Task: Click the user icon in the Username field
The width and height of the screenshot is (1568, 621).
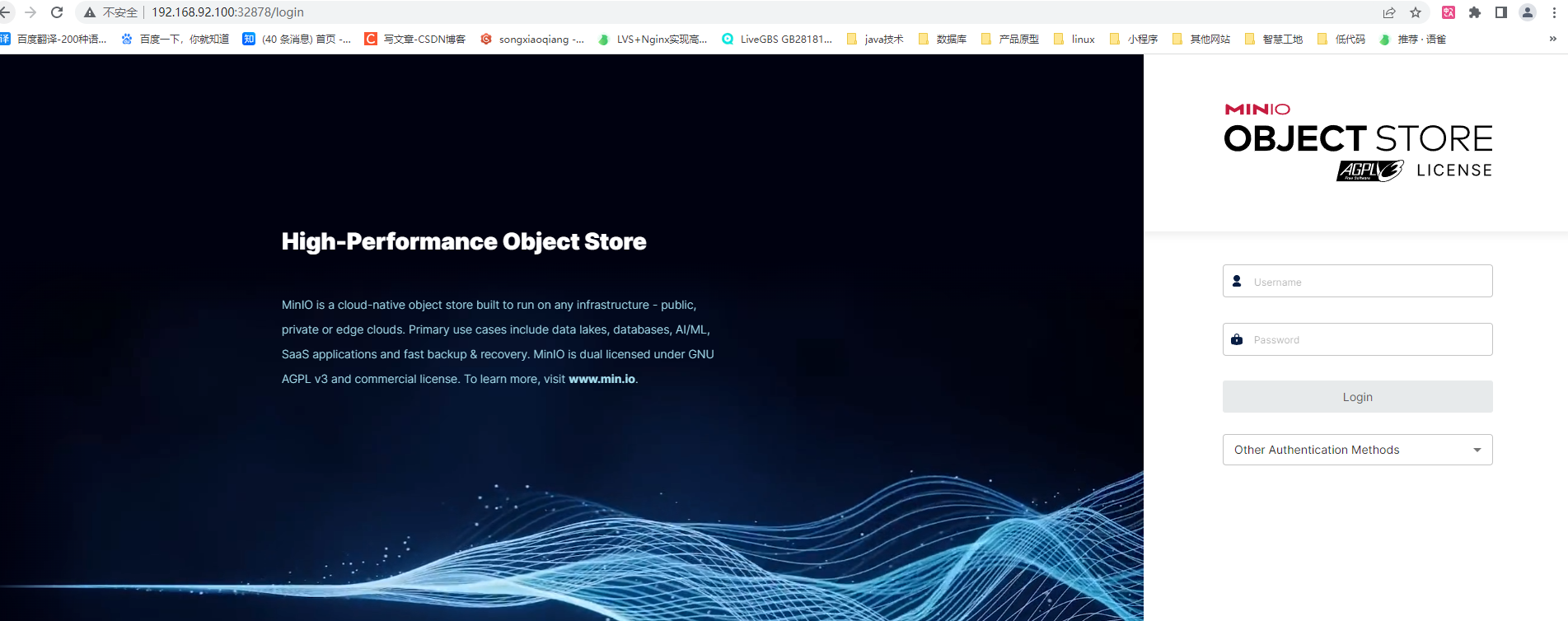Action: point(1237,281)
